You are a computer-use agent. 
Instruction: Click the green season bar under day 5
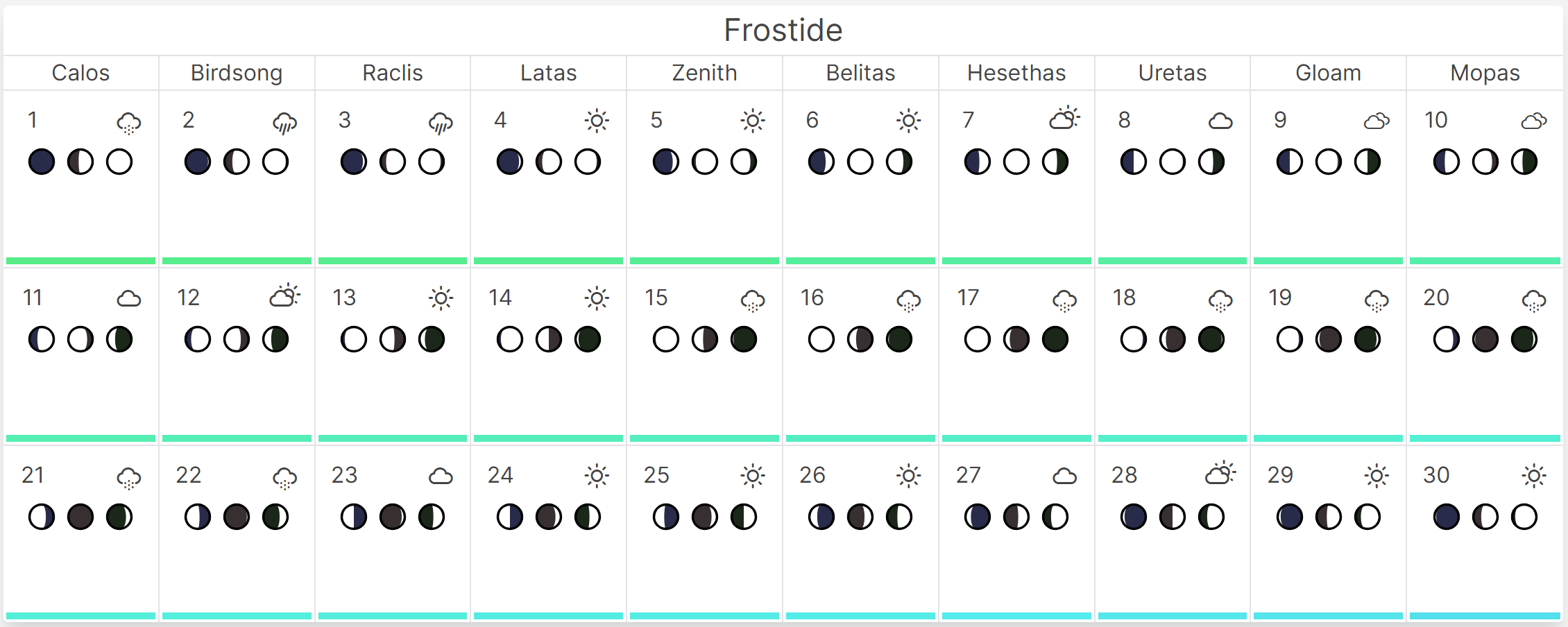[x=704, y=261]
